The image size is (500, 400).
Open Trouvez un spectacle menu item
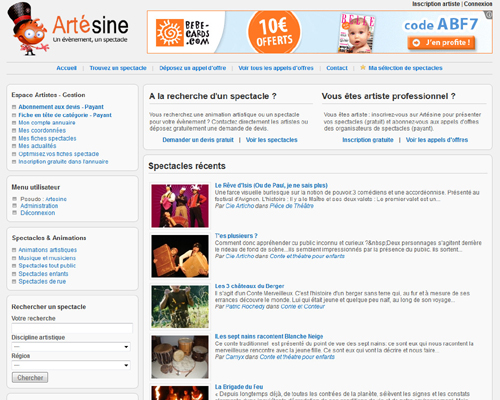point(118,68)
